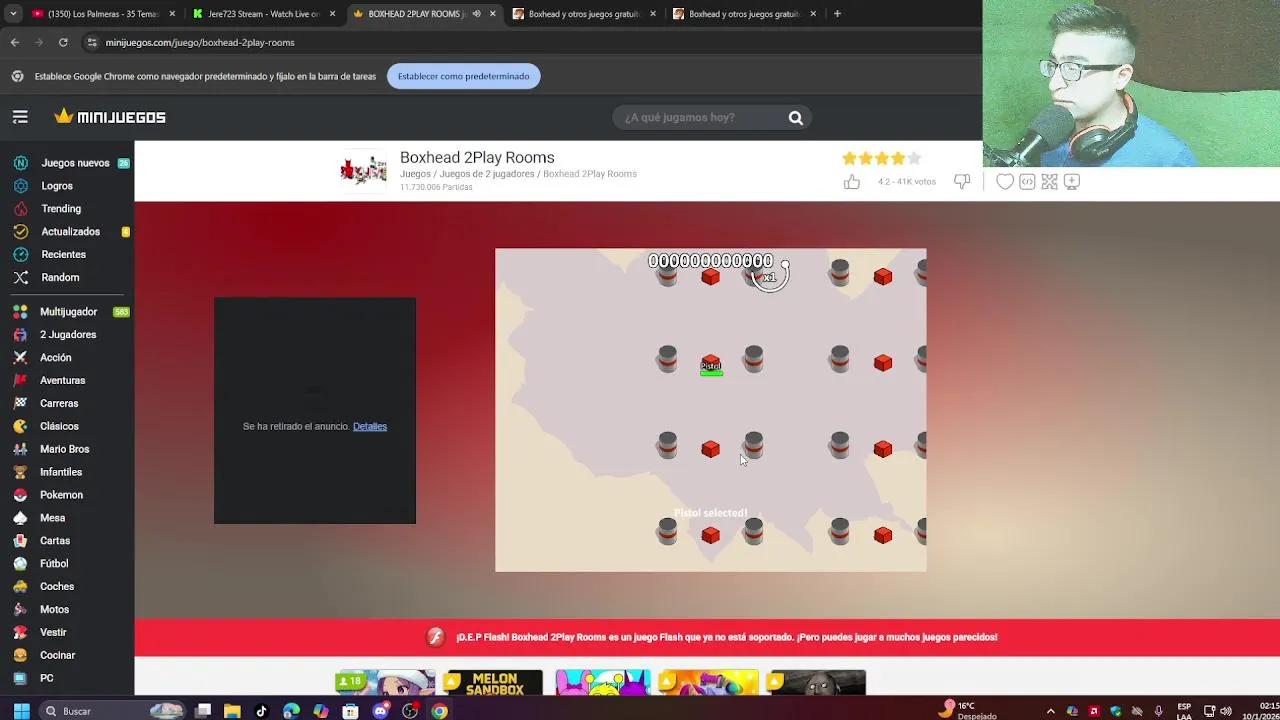
Task: Add game to favorites heart icon
Action: (1005, 181)
